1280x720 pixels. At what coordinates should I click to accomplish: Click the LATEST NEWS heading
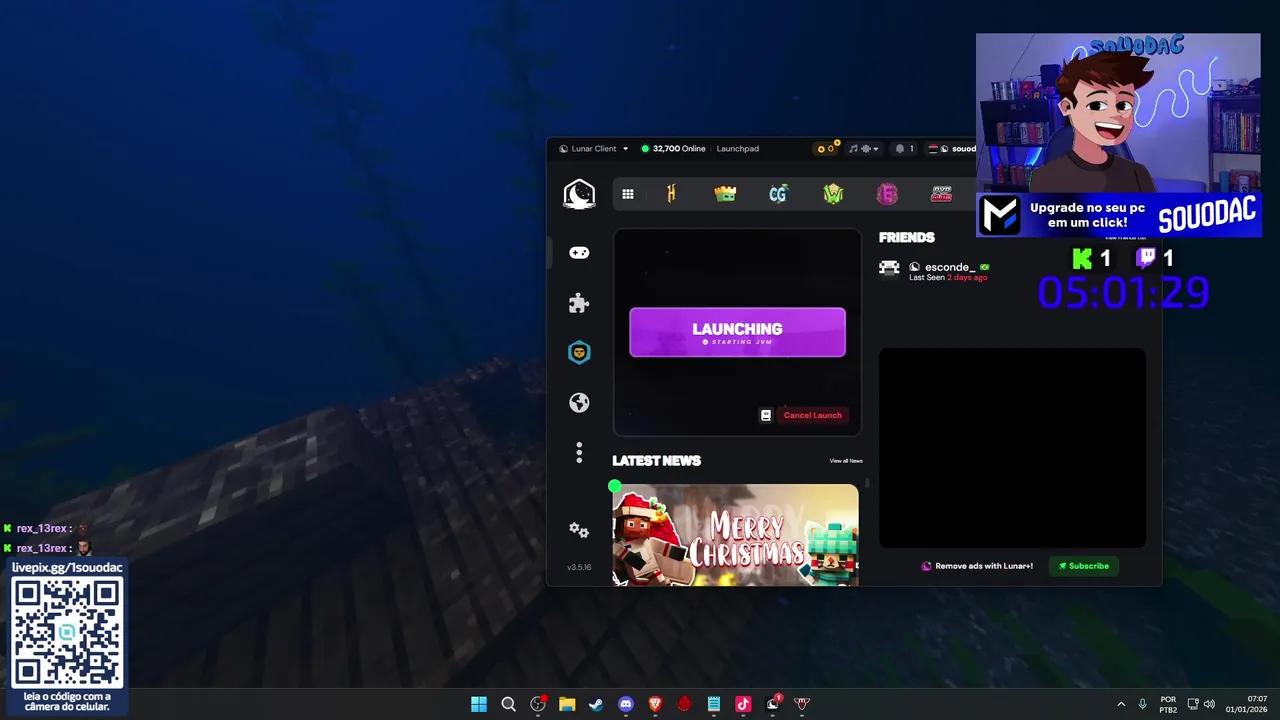656,461
